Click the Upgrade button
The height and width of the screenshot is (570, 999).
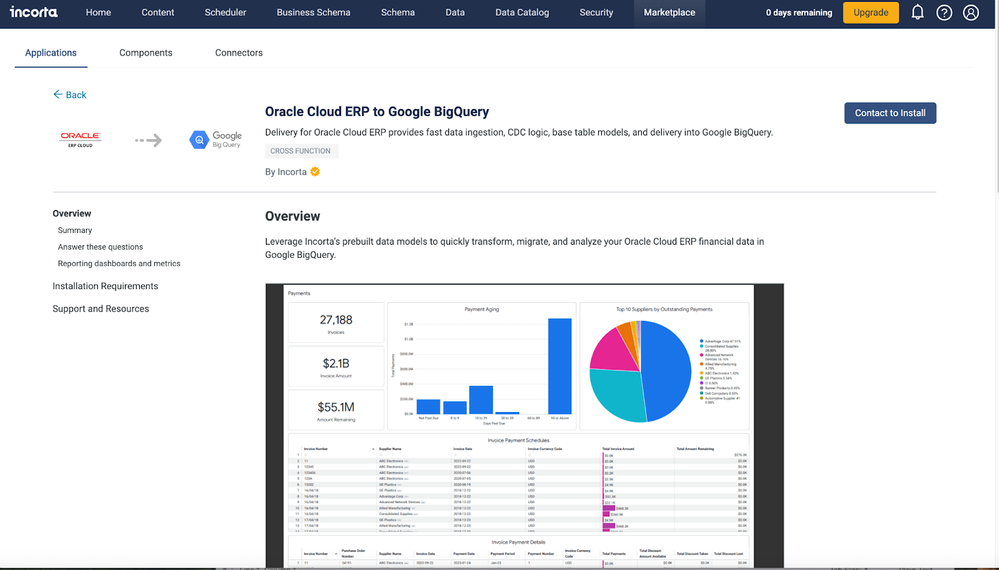[x=870, y=13]
